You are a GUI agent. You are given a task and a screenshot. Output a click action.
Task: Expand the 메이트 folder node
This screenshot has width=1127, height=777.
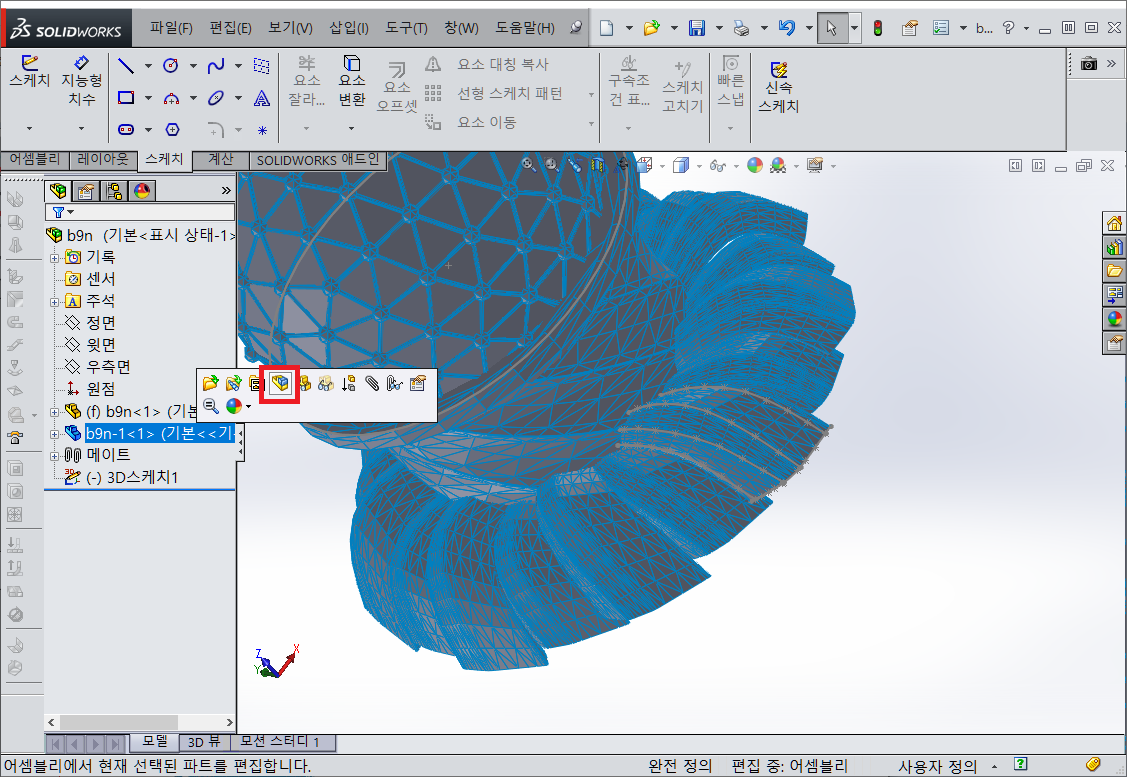click(x=55, y=456)
